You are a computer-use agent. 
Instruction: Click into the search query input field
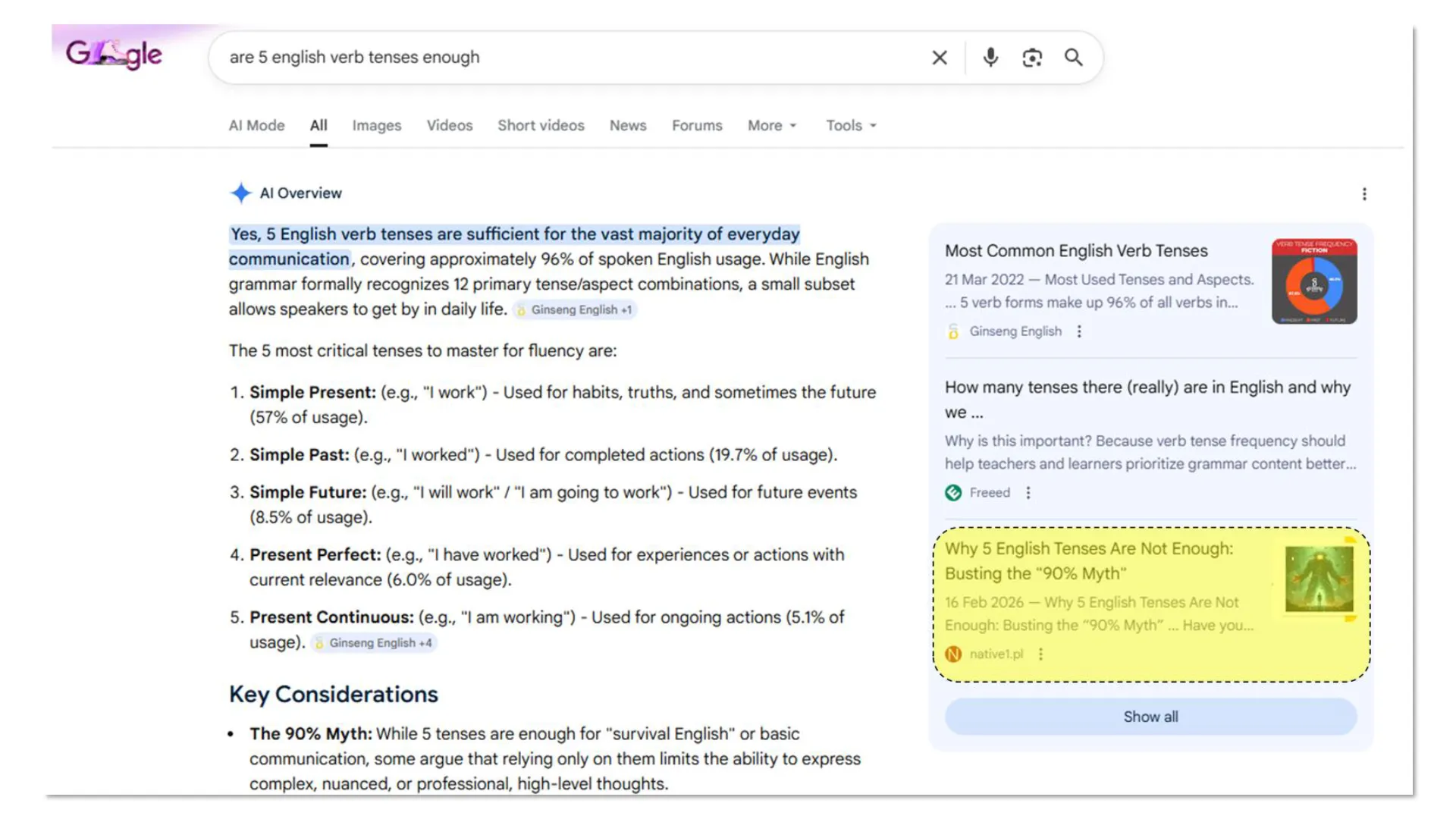(x=569, y=58)
